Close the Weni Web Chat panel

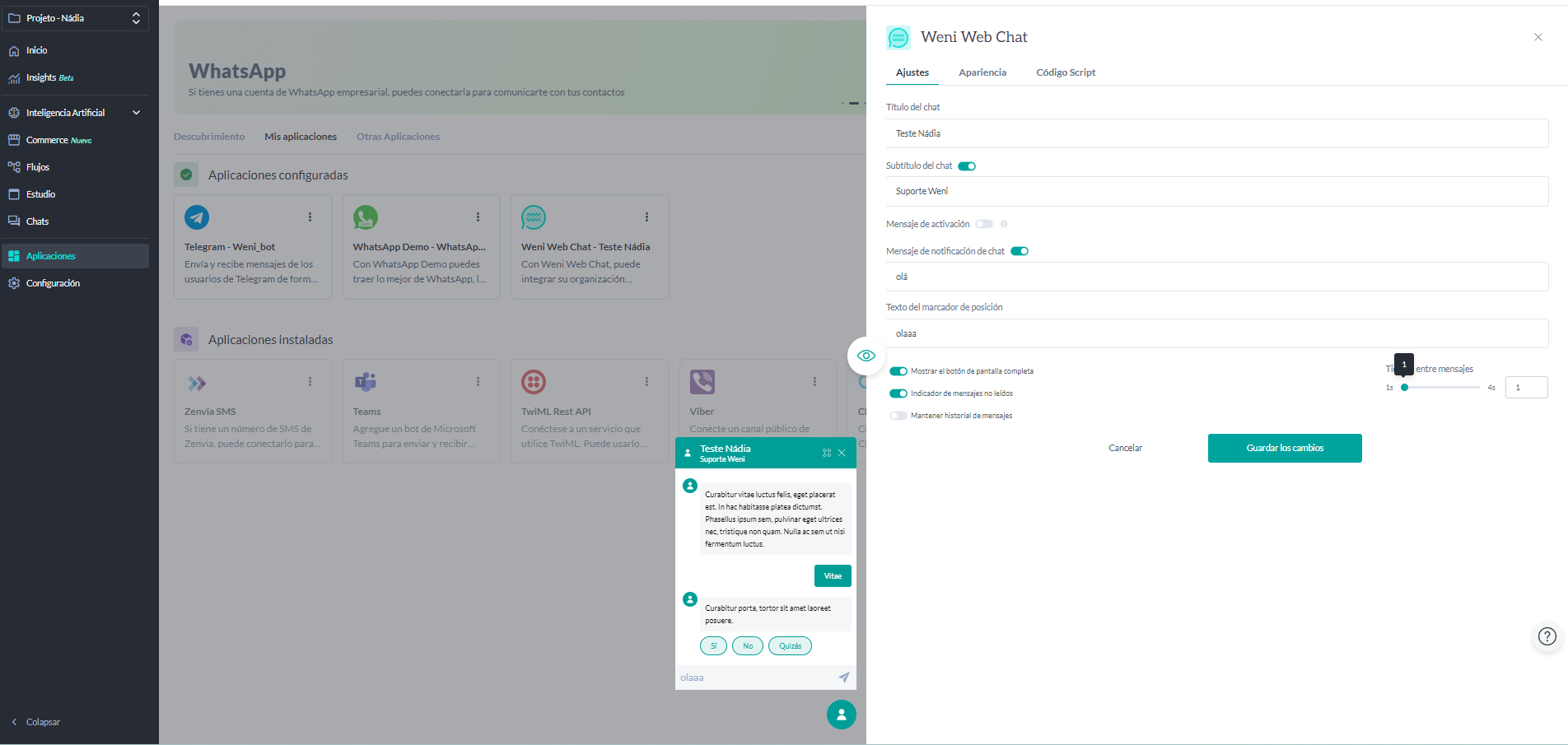[x=1538, y=37]
